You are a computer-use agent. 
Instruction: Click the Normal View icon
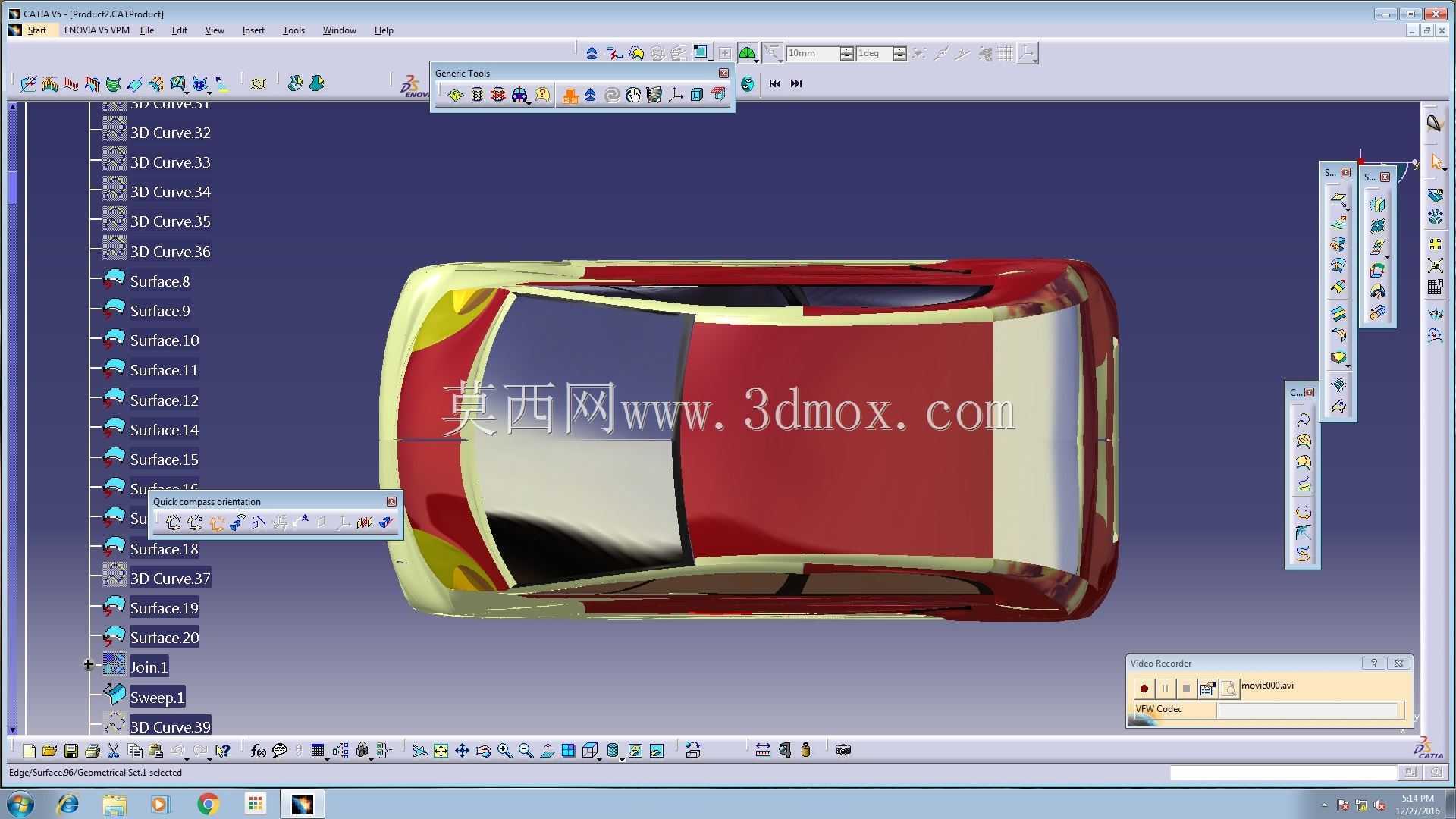click(547, 751)
